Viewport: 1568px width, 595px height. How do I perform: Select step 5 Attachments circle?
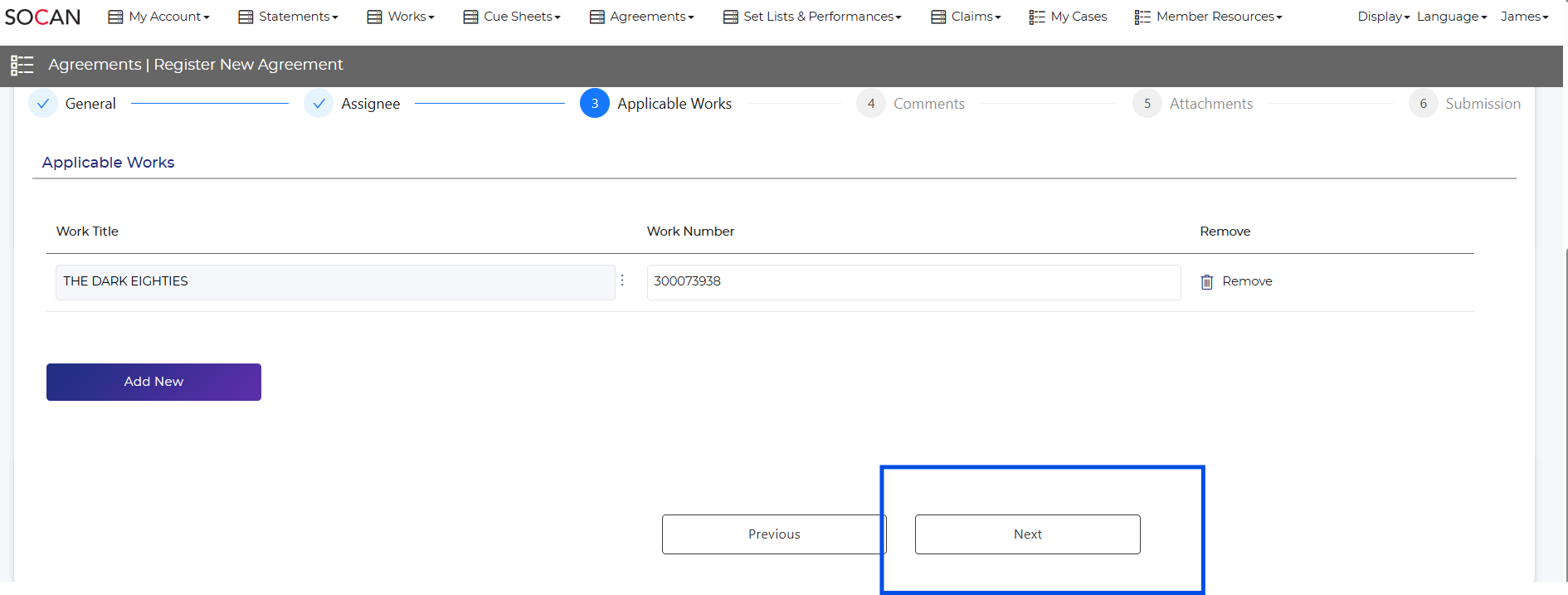tap(1147, 104)
